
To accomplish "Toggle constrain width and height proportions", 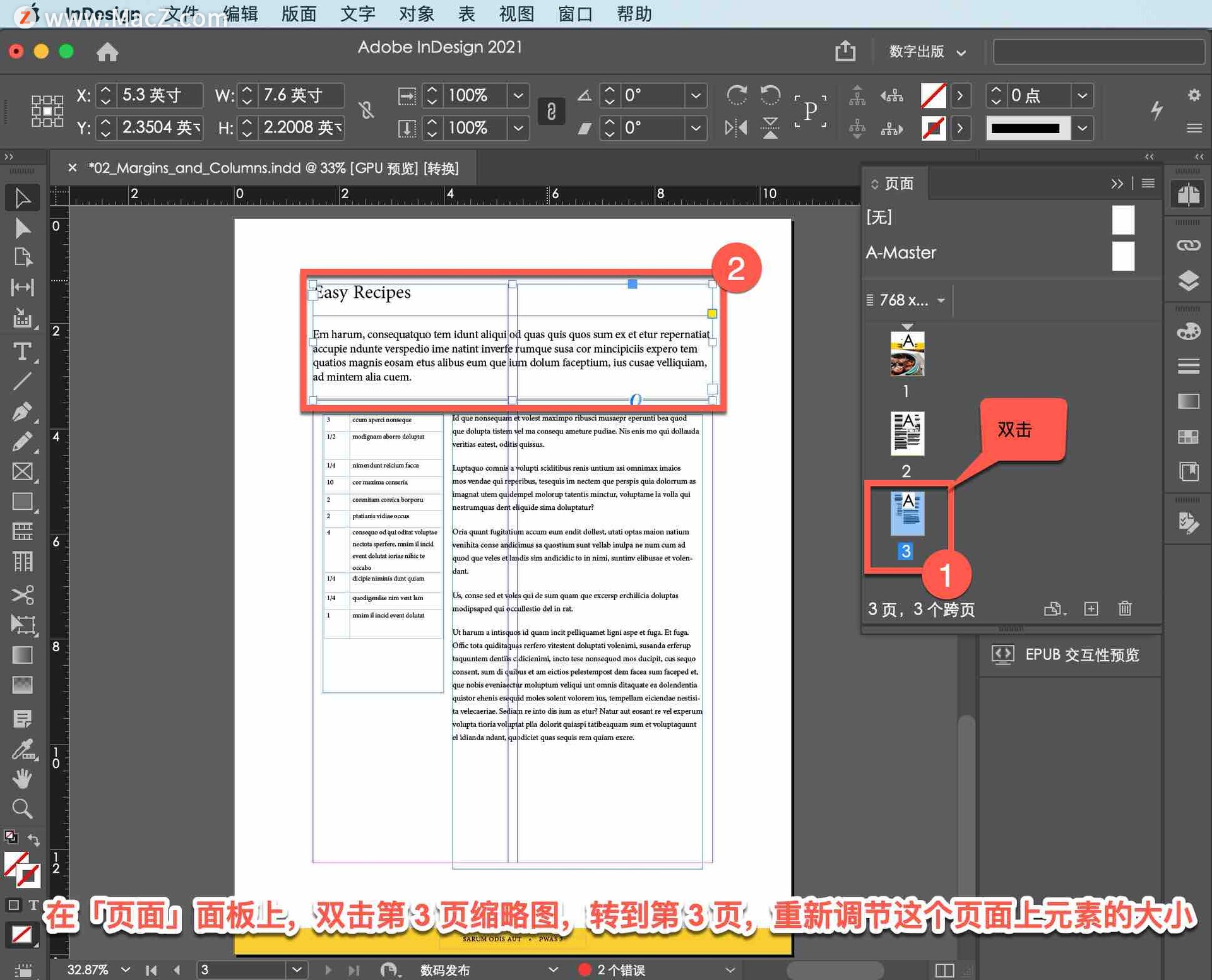I will point(366,111).
